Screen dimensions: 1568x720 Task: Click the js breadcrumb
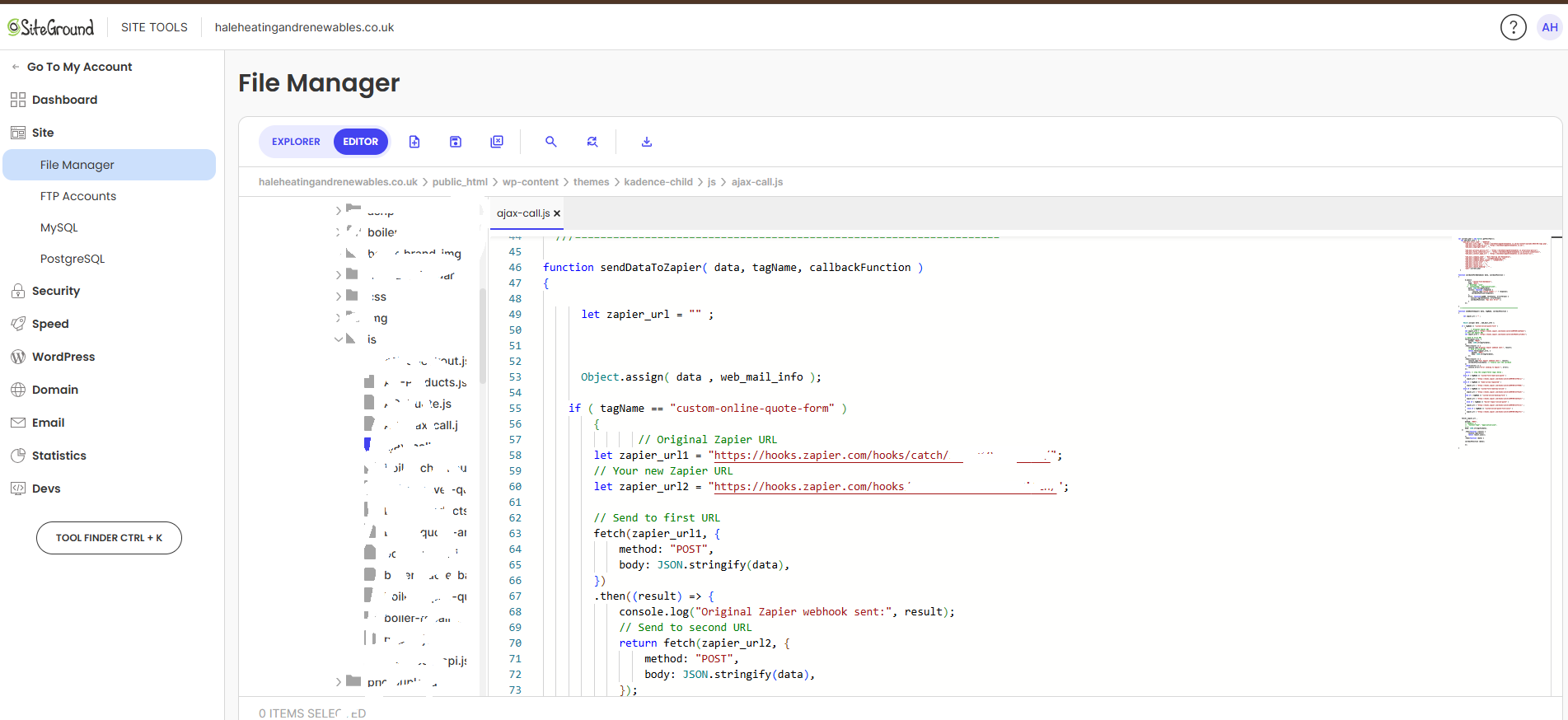[x=712, y=182]
